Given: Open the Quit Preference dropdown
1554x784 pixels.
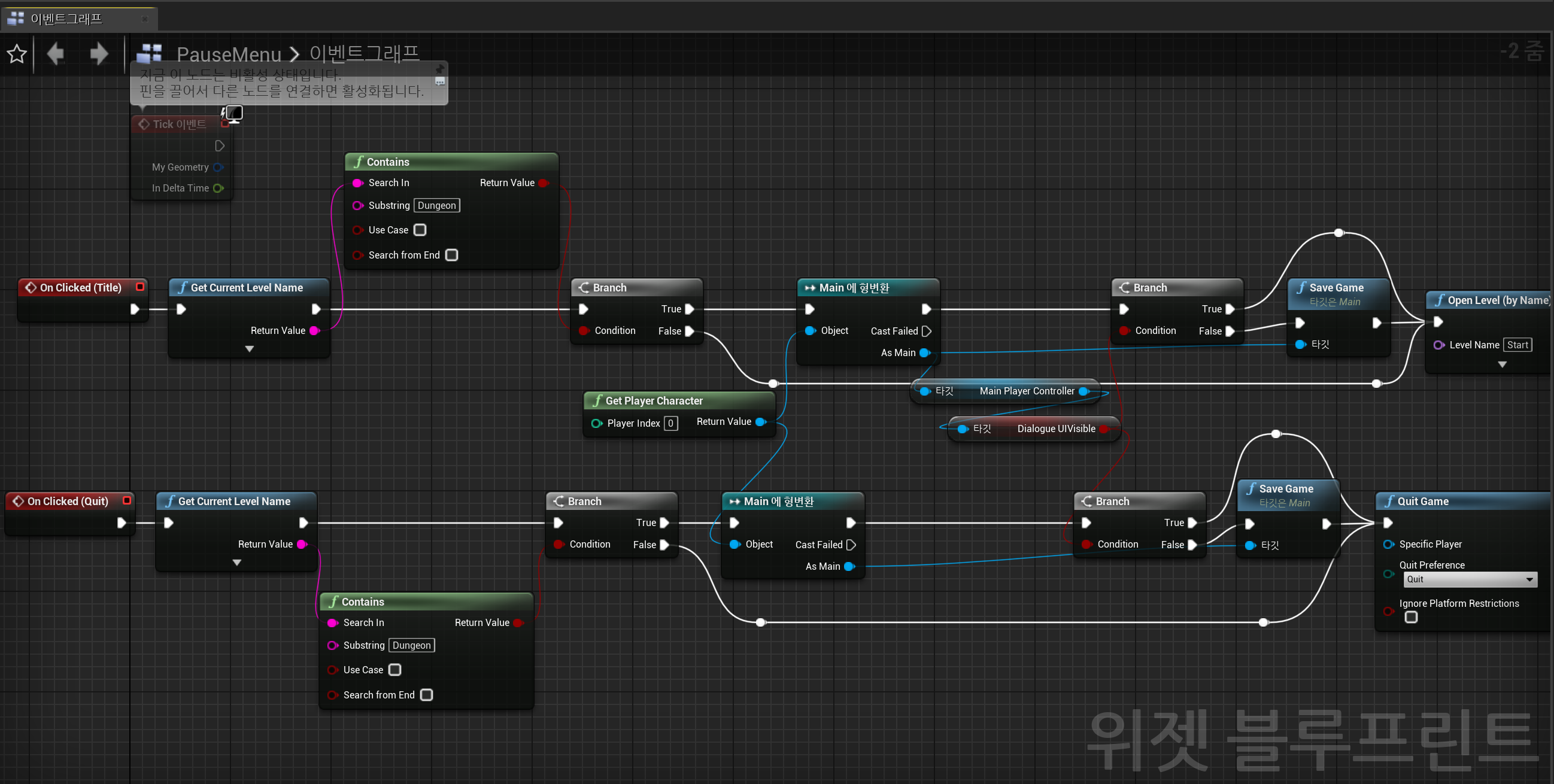Looking at the screenshot, I should 1470,579.
